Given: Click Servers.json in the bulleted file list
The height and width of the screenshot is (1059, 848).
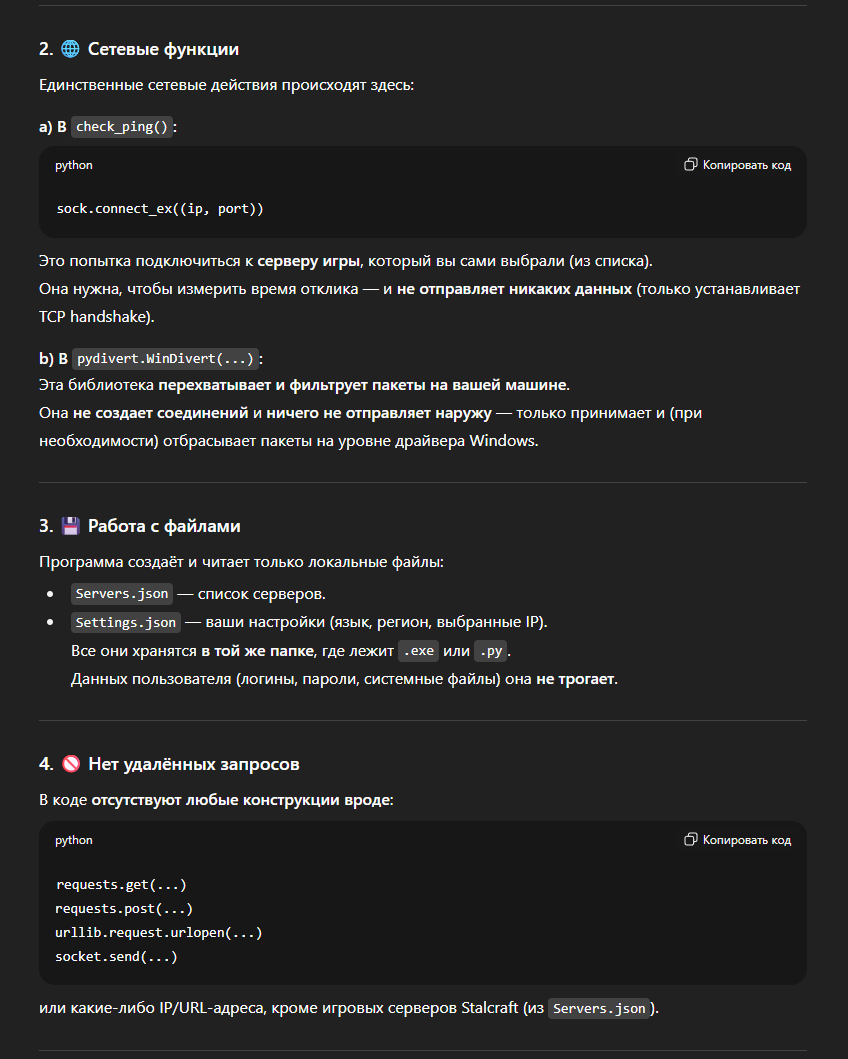Looking at the screenshot, I should point(122,593).
